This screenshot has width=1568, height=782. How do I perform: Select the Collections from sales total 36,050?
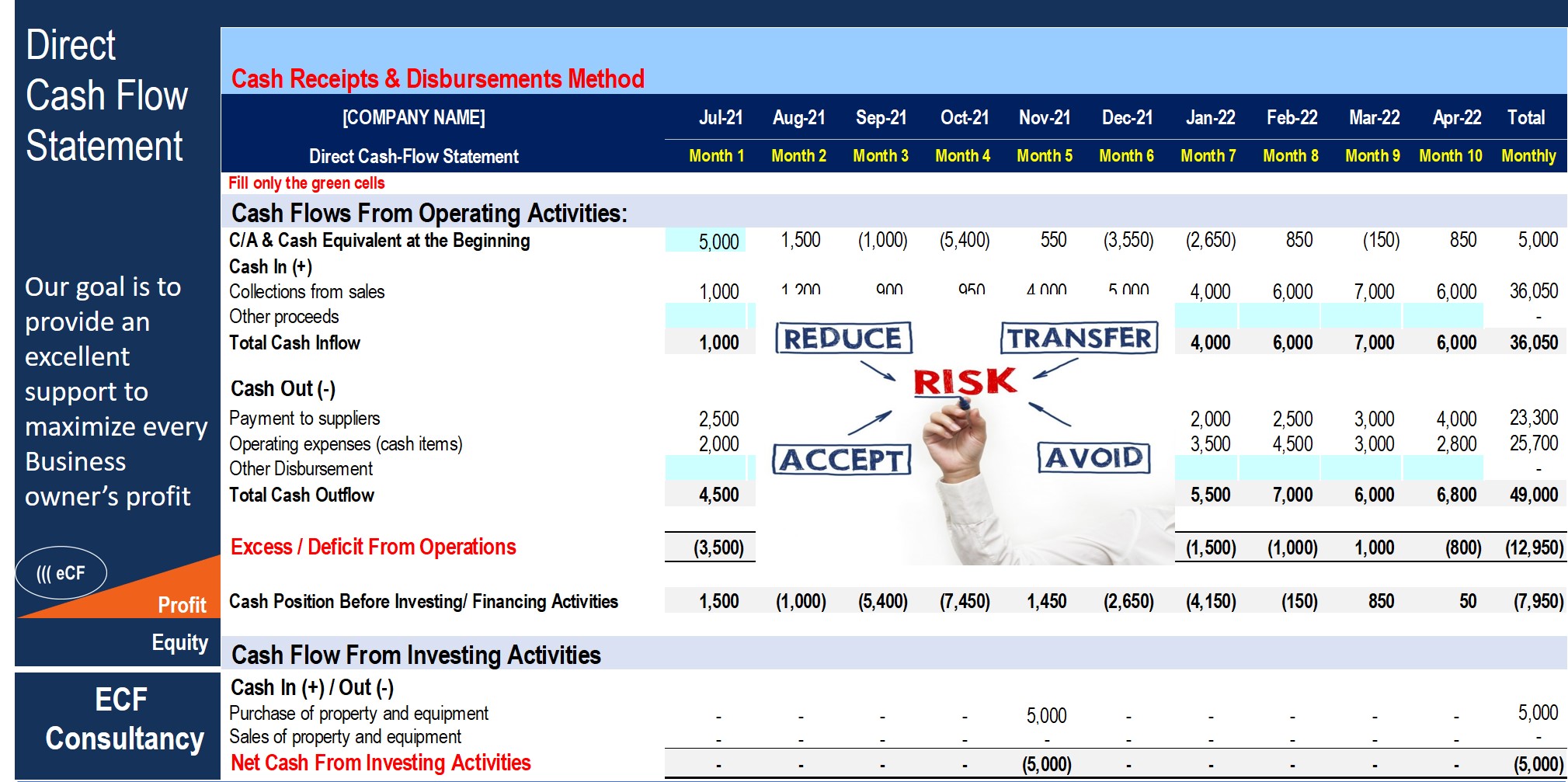[x=1534, y=291]
